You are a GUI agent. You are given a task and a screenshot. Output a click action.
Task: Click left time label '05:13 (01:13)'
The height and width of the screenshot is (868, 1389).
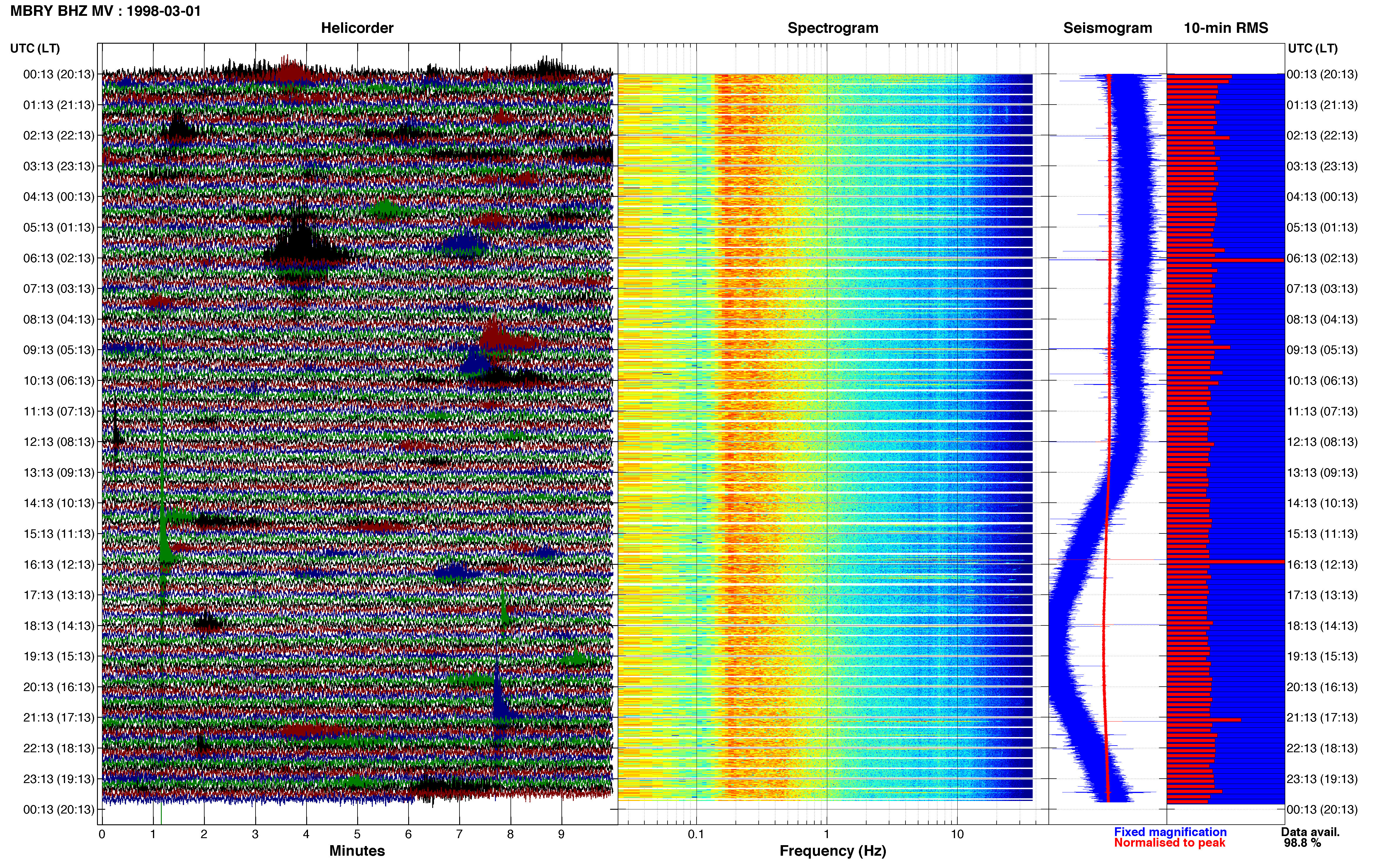coord(59,227)
